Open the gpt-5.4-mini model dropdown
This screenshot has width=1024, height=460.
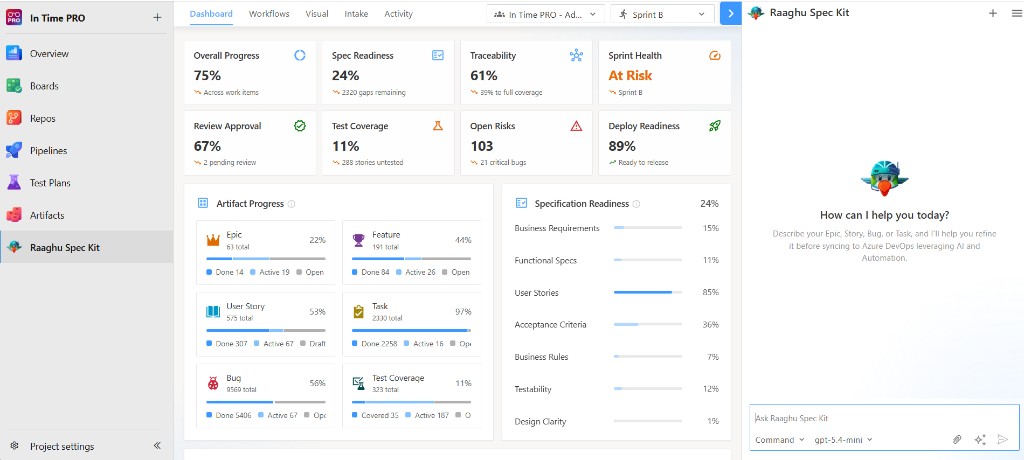(x=843, y=440)
